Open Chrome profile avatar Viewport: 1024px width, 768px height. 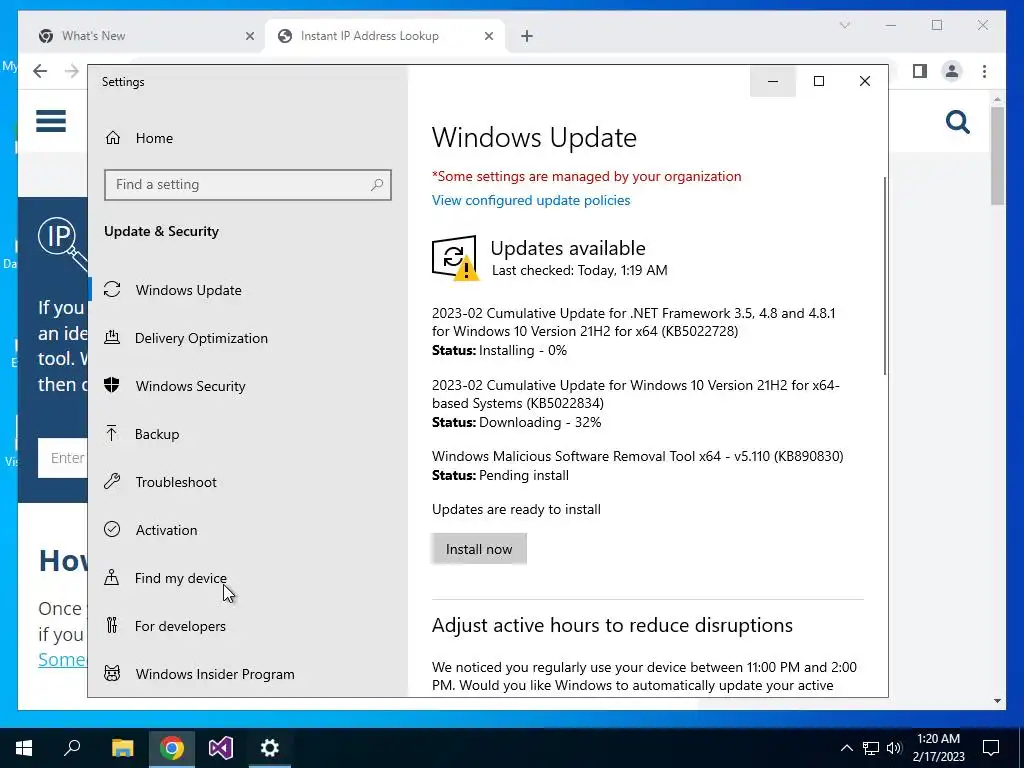[952, 71]
